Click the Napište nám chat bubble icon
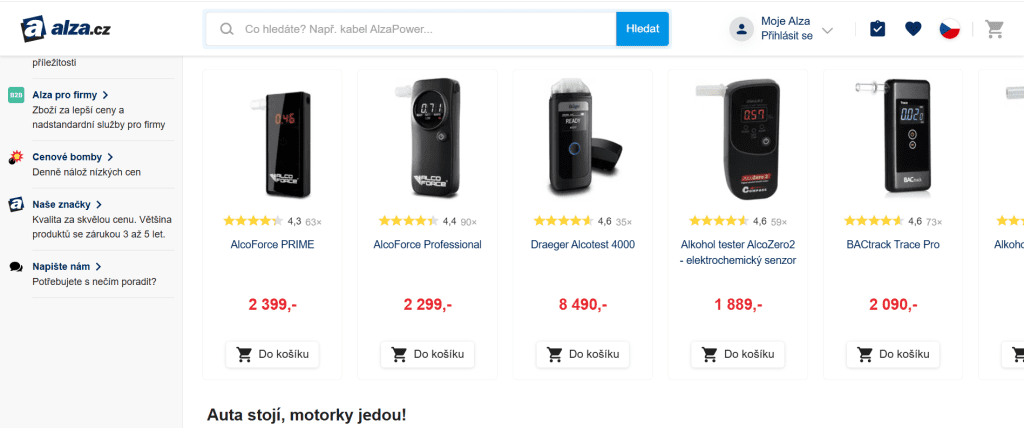 (16, 267)
